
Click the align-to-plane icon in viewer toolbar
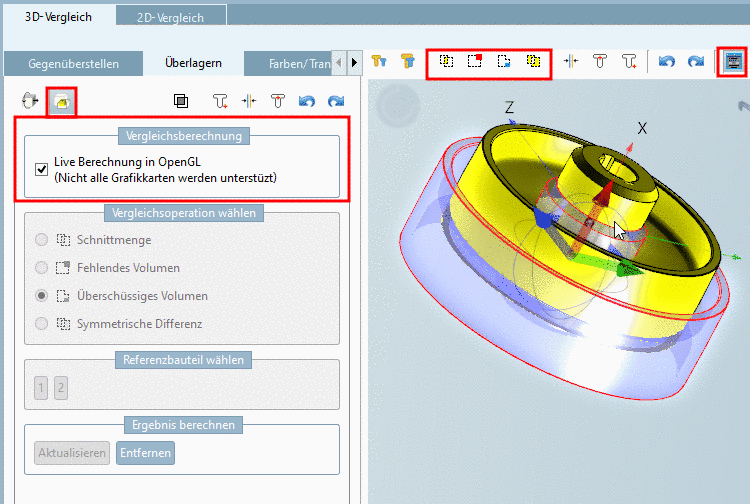tap(571, 61)
